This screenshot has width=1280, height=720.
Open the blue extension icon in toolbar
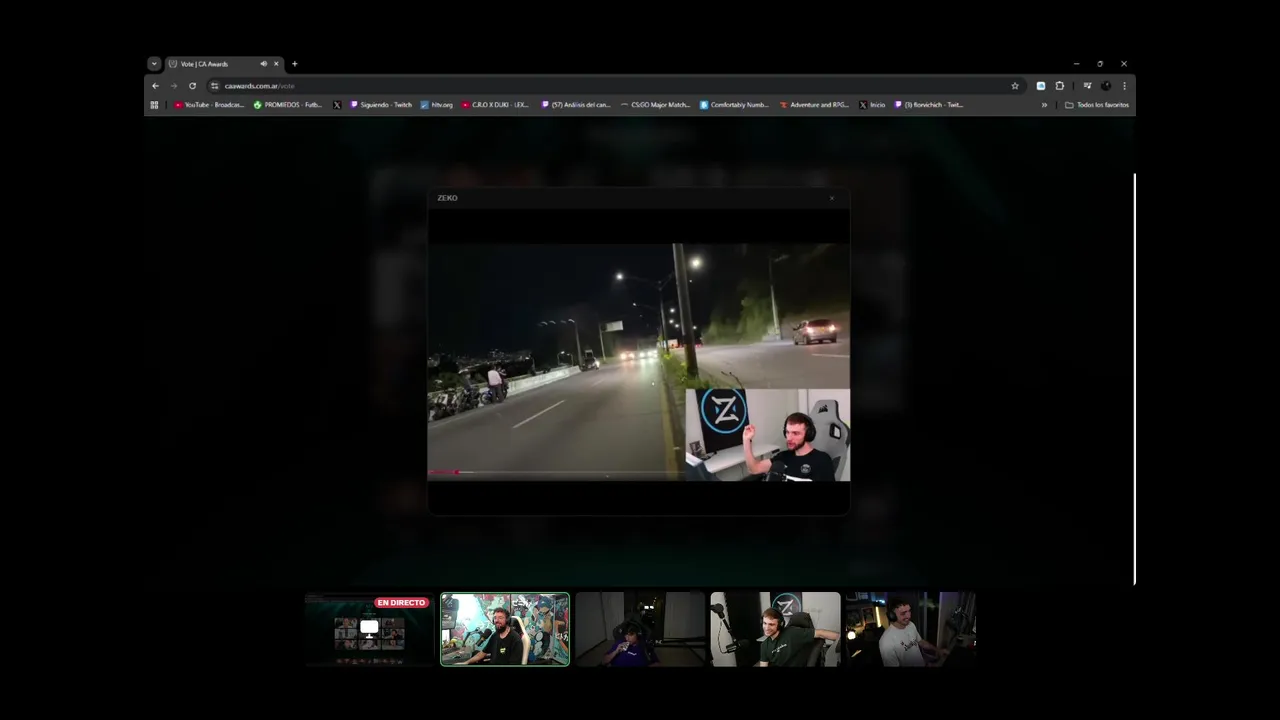[1041, 86]
